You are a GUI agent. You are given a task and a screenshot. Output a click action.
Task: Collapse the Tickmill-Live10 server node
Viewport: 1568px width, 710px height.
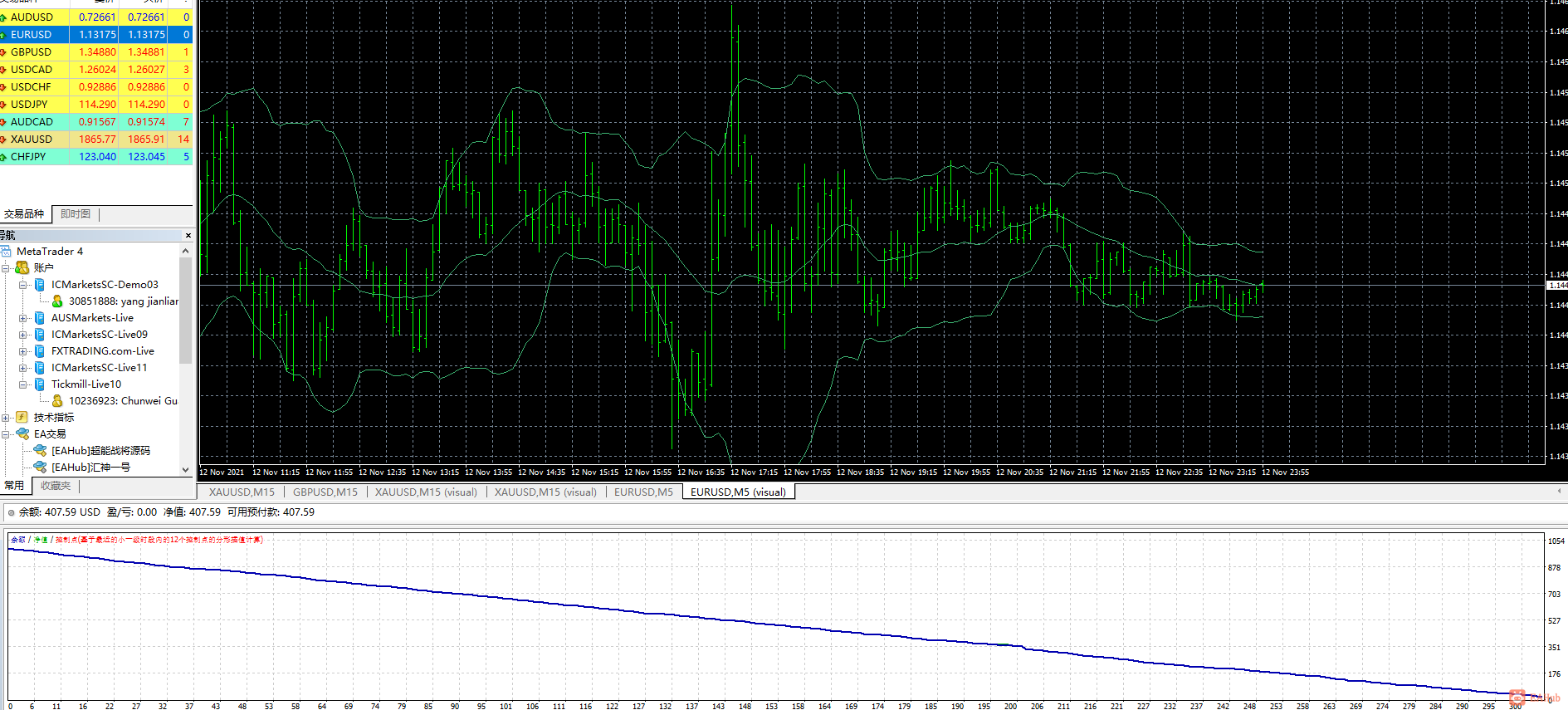click(x=23, y=384)
